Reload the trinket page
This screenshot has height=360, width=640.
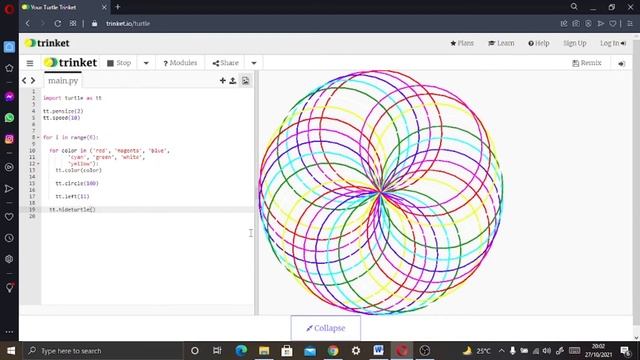coord(58,24)
